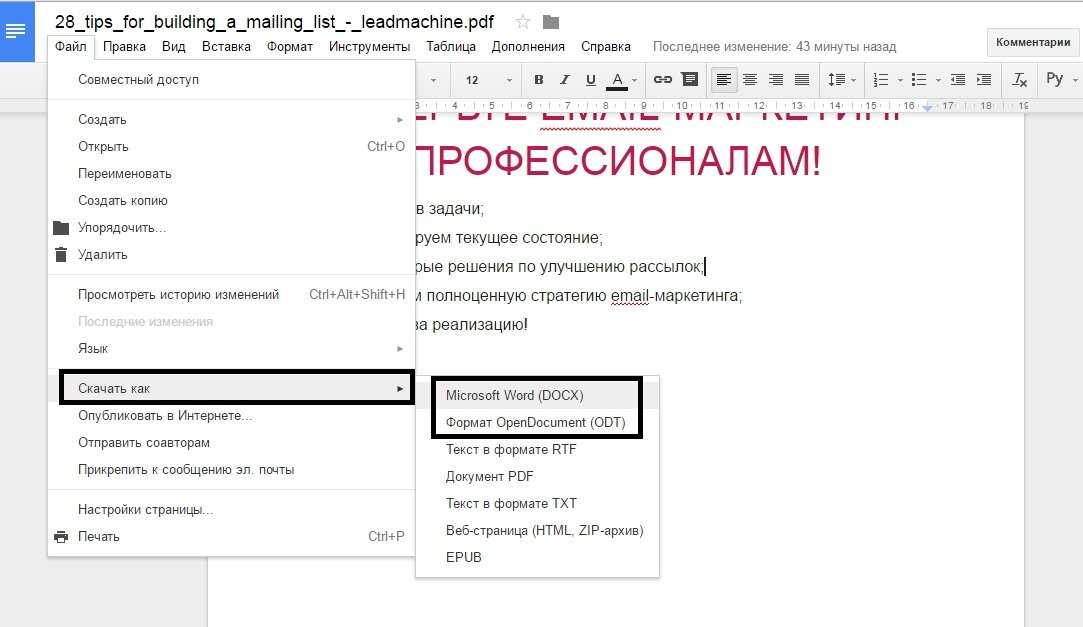Download as Формат OpenDocument (ODT)
This screenshot has width=1083, height=627.
(537, 423)
